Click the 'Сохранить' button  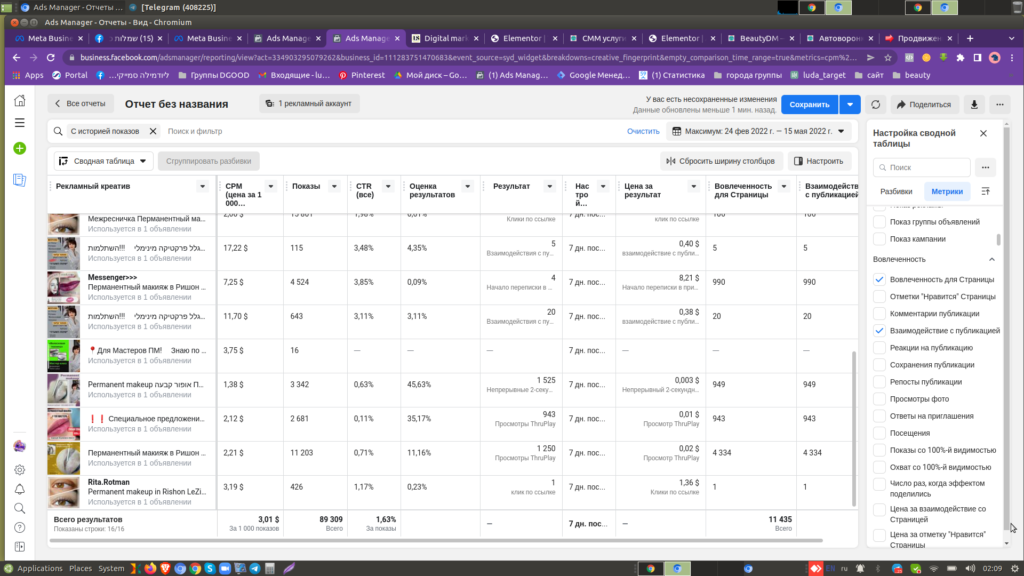809,104
